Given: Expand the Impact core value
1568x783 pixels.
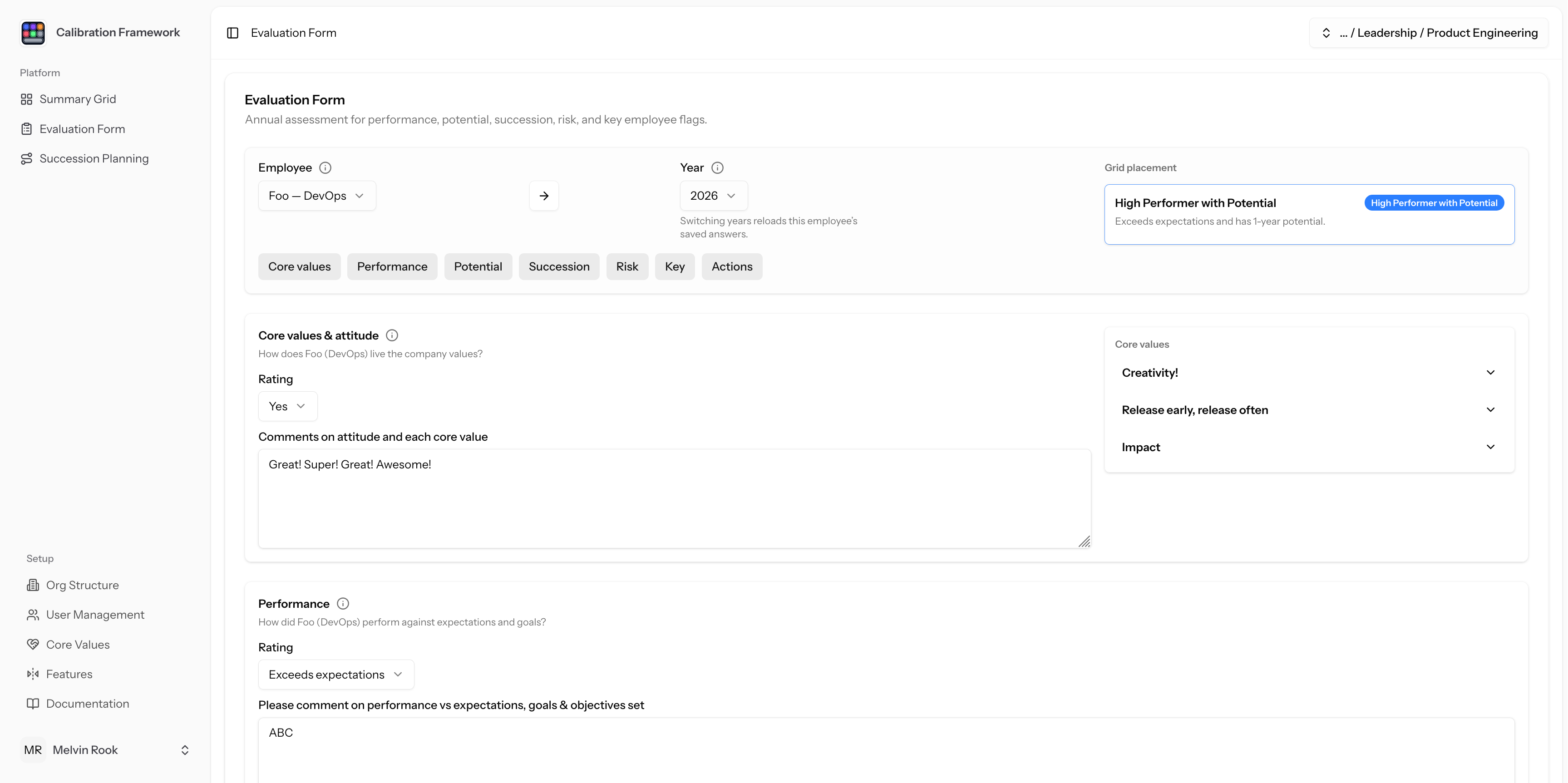Looking at the screenshot, I should point(1309,447).
